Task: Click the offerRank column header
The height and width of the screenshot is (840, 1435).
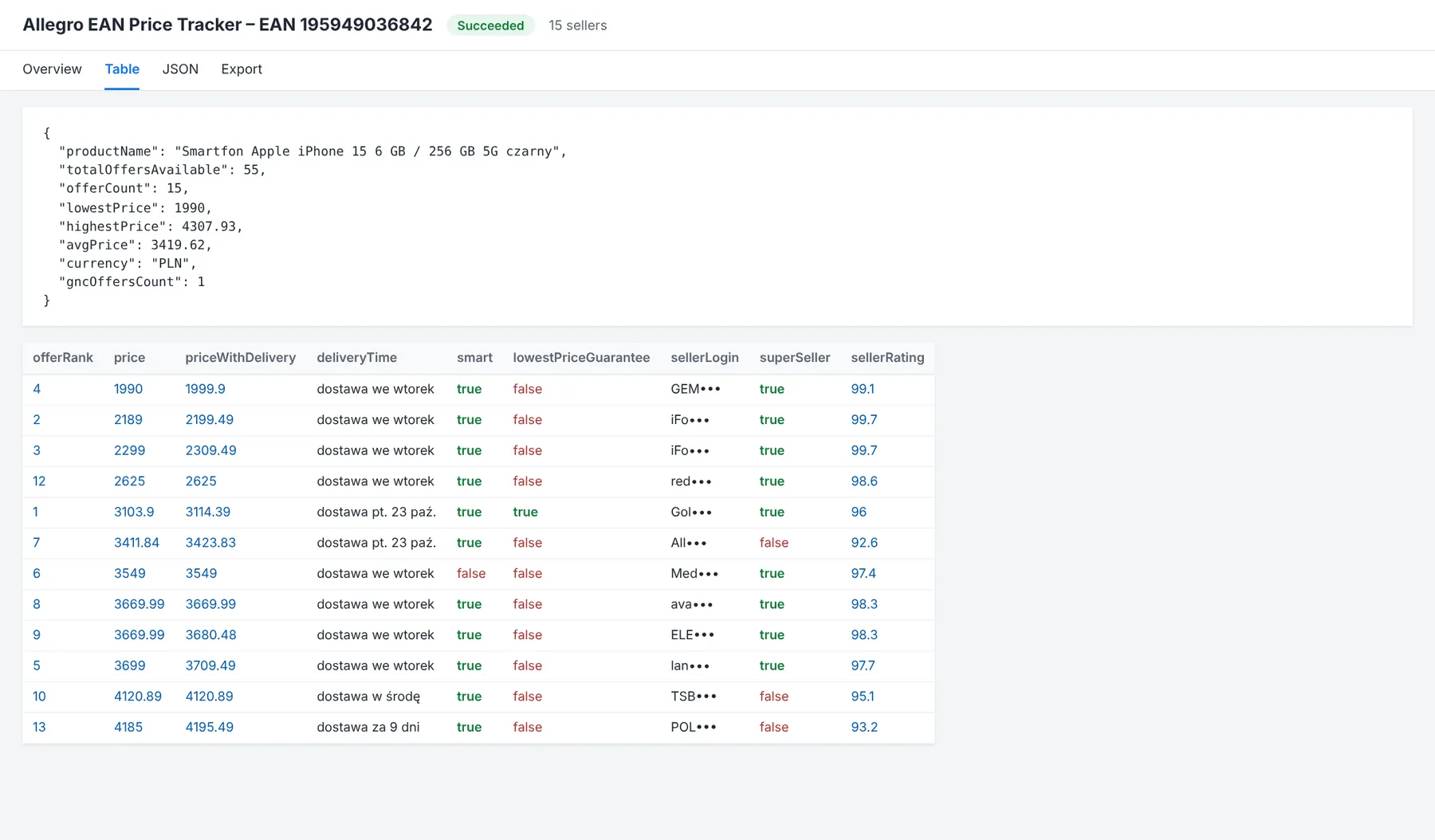Action: [63, 358]
